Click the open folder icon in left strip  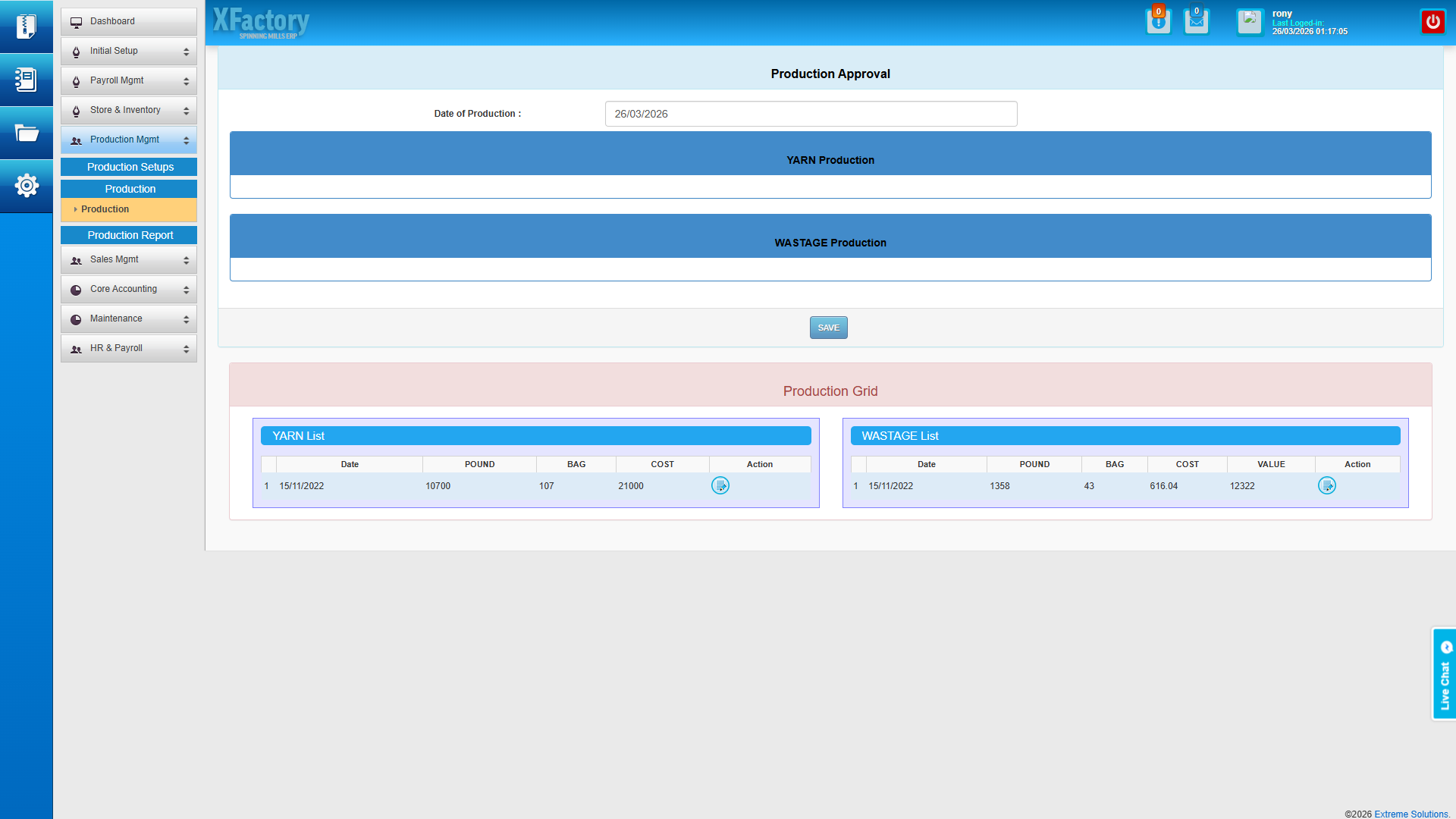(26, 133)
